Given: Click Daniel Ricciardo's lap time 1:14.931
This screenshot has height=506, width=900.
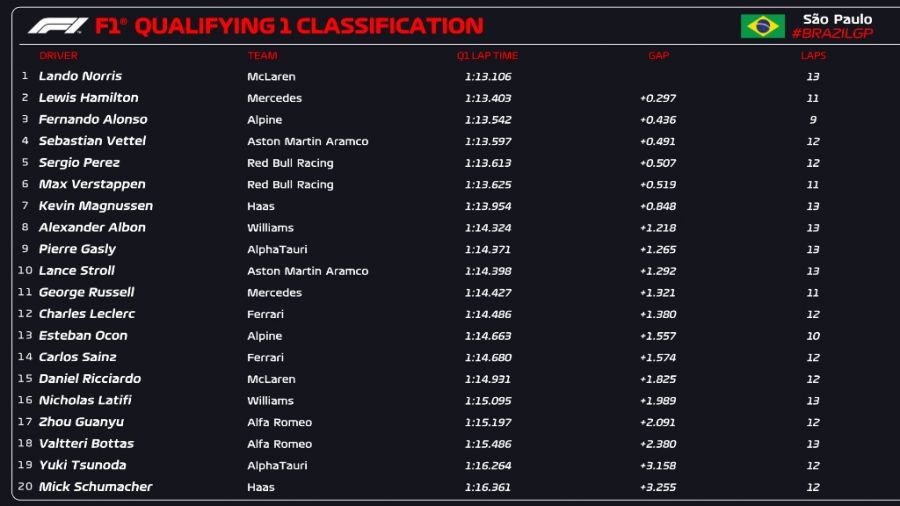Looking at the screenshot, I should pyautogui.click(x=488, y=379).
